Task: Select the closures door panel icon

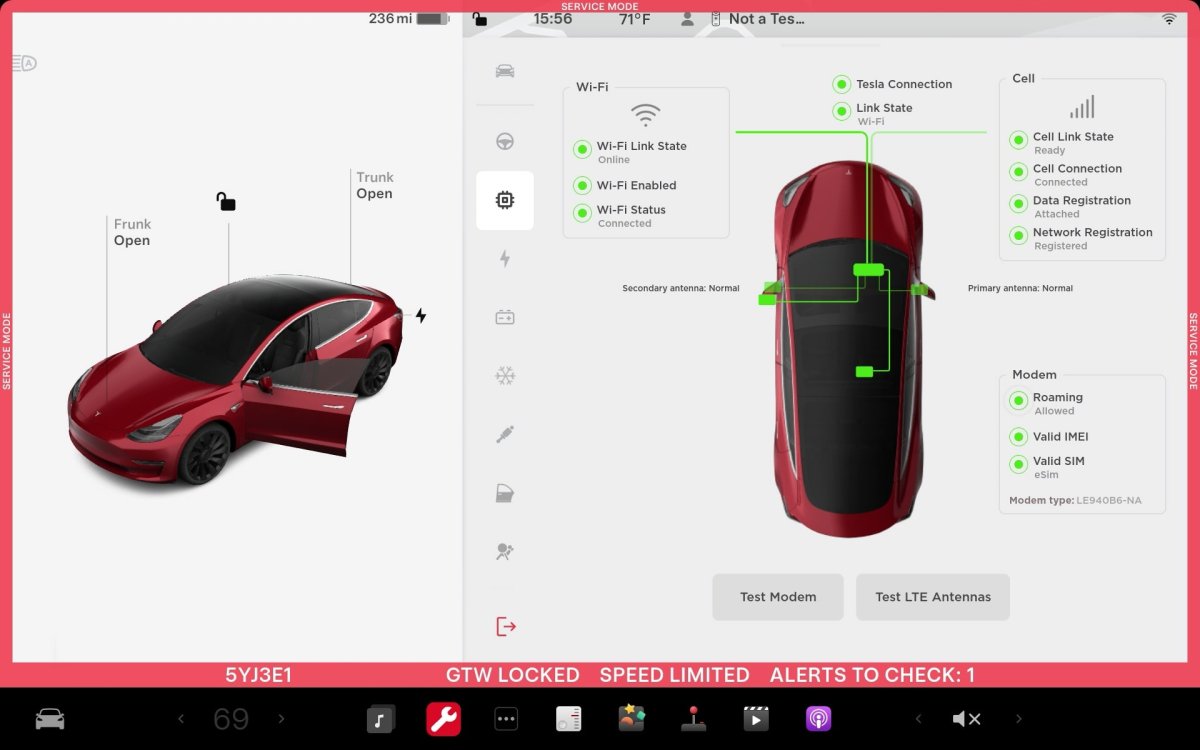Action: [x=505, y=492]
